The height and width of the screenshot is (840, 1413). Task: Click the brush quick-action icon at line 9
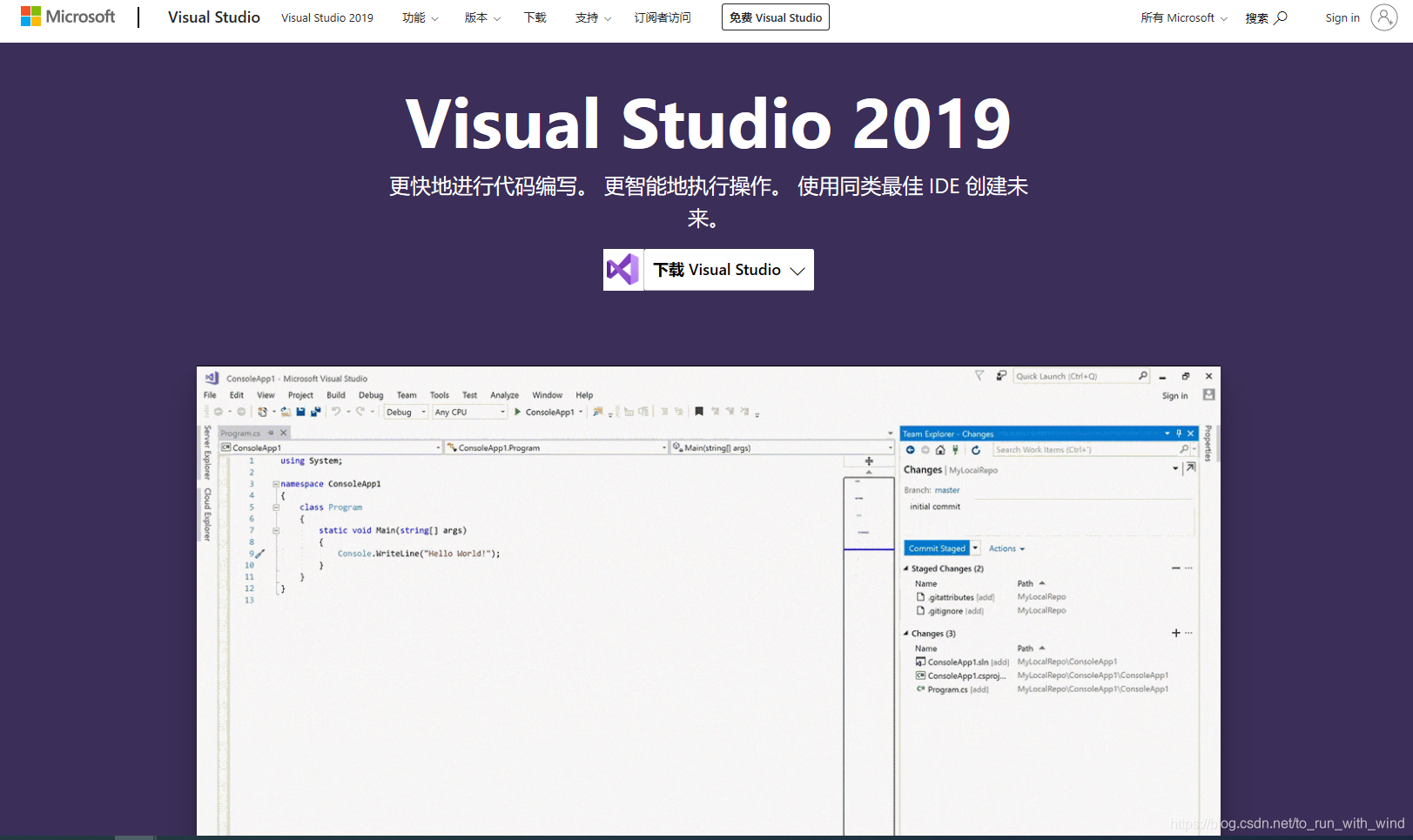(259, 554)
